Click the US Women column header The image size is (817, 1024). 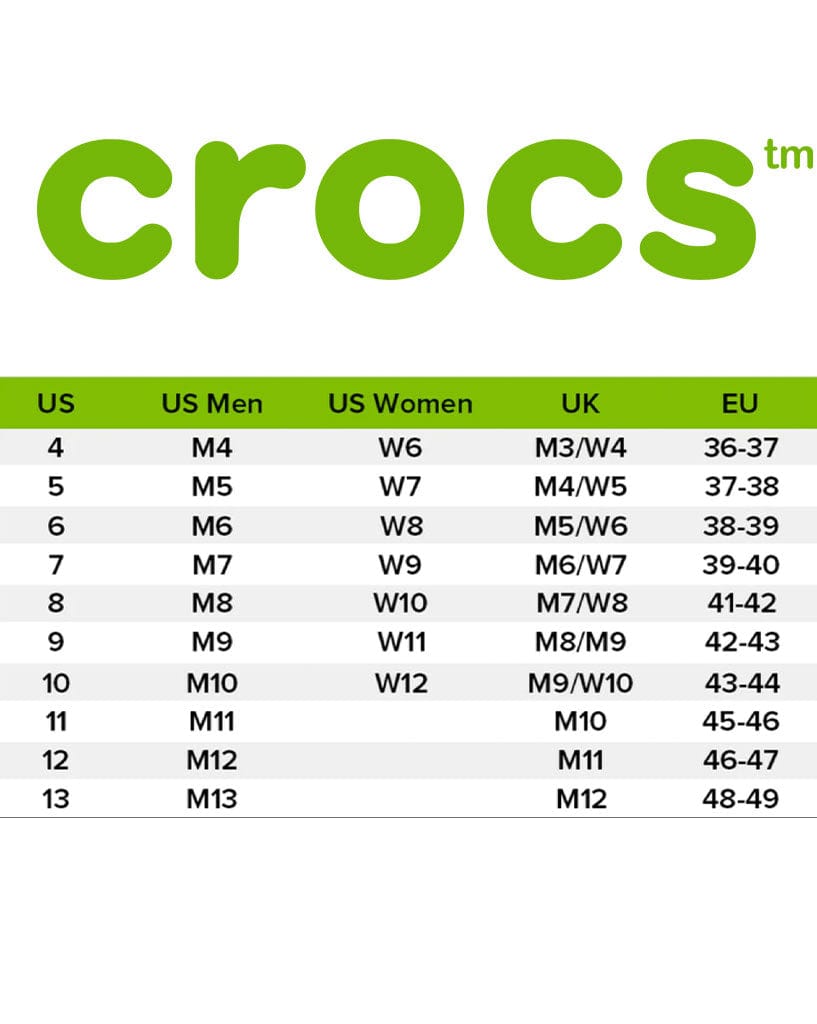pos(400,404)
